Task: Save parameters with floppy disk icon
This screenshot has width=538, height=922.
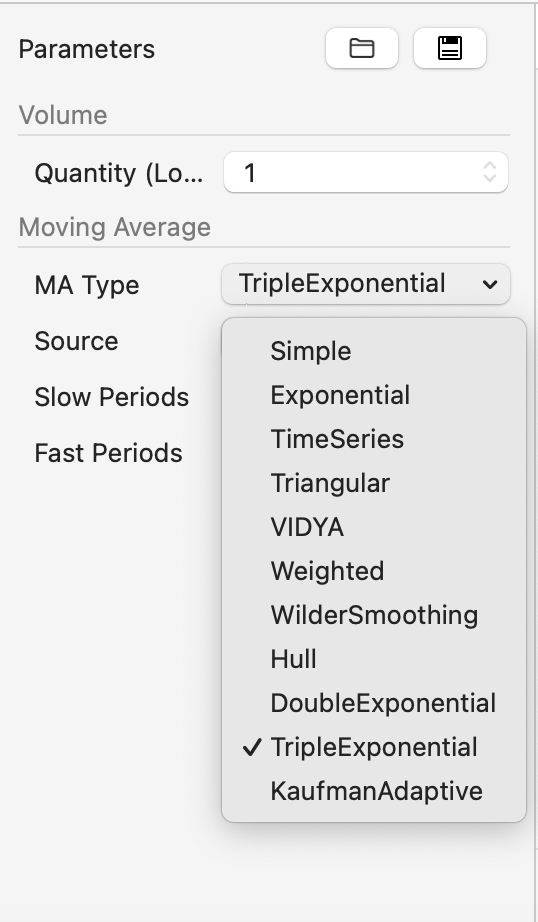Action: [450, 48]
